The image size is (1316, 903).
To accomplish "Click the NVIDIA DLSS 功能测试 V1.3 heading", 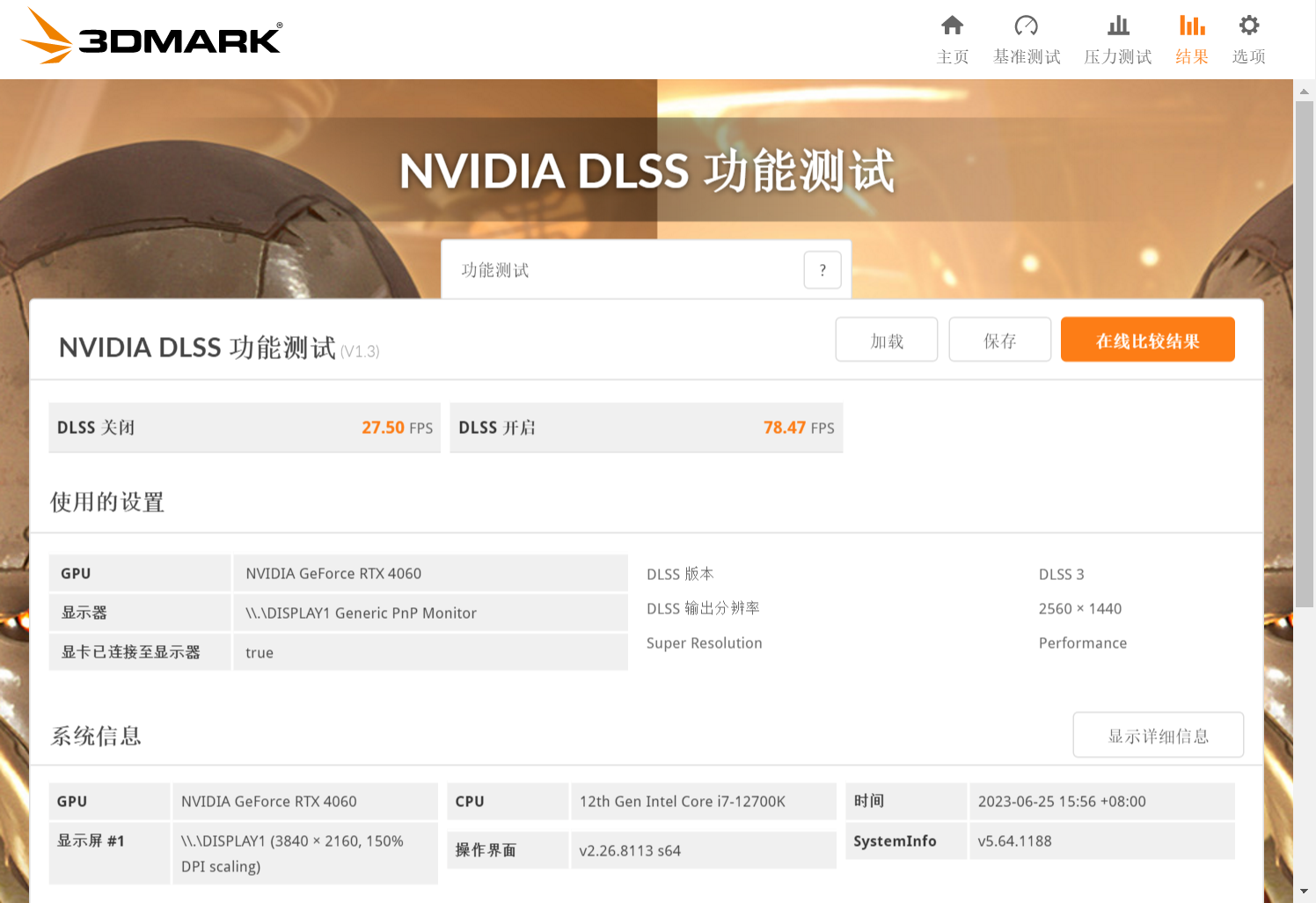I will point(219,348).
